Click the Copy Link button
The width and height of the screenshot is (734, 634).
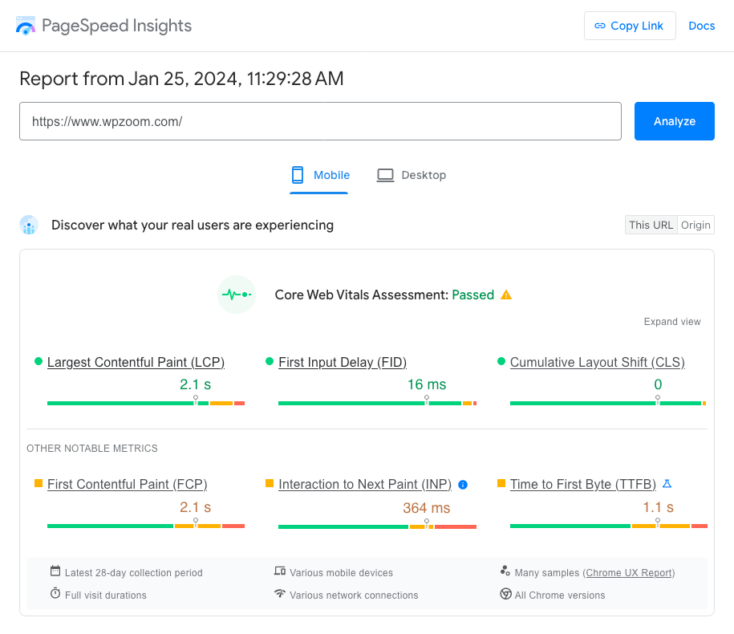pyautogui.click(x=630, y=26)
